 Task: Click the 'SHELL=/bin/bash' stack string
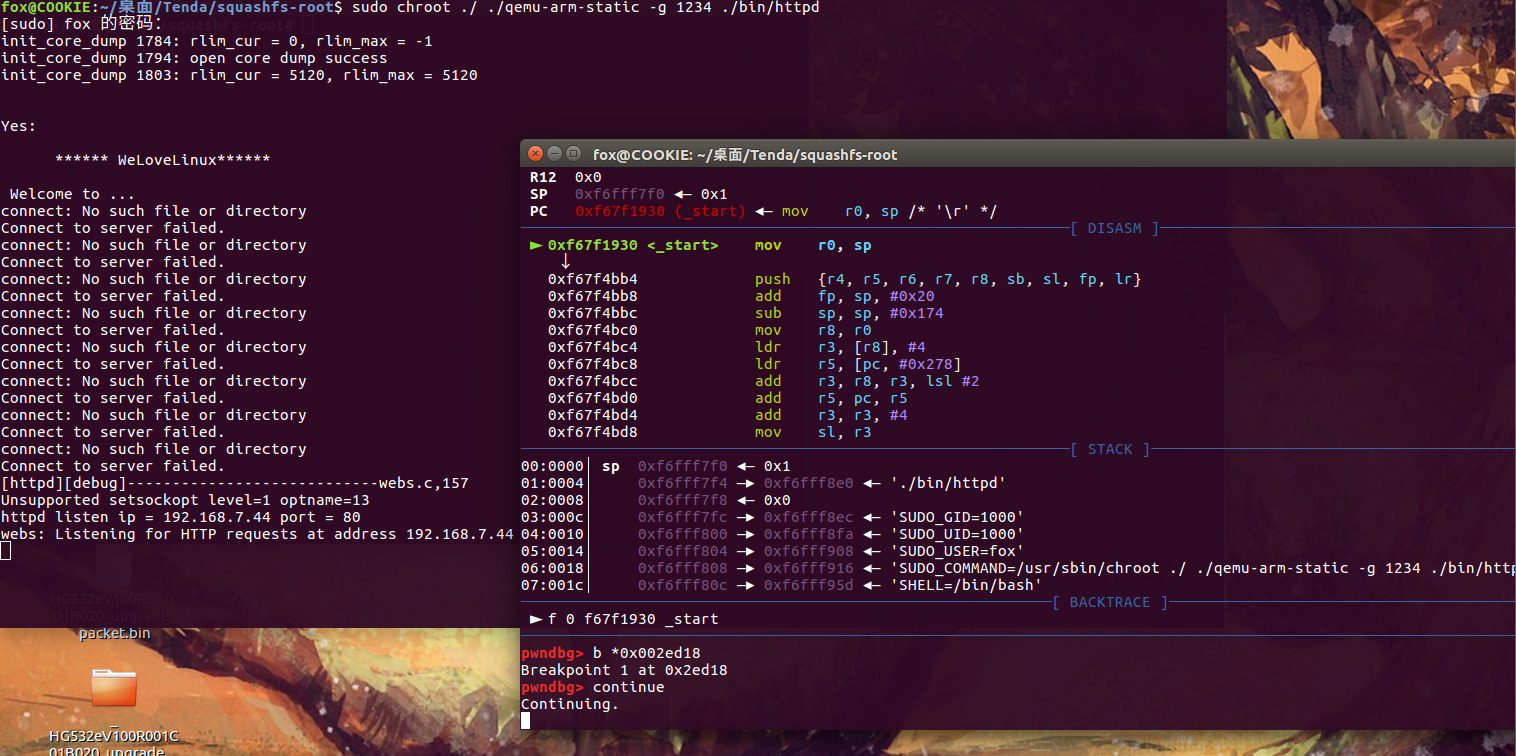point(966,585)
